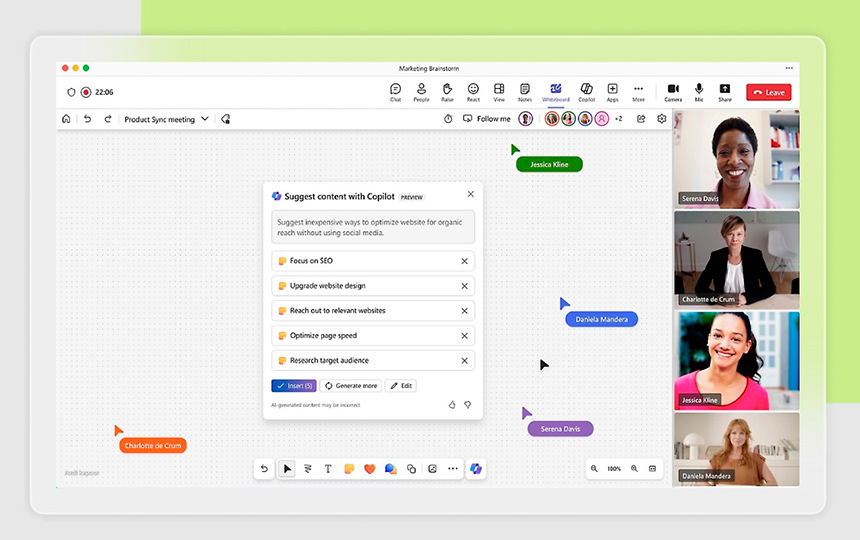Toggle the Camera on or off
The width and height of the screenshot is (860, 540).
pos(673,92)
